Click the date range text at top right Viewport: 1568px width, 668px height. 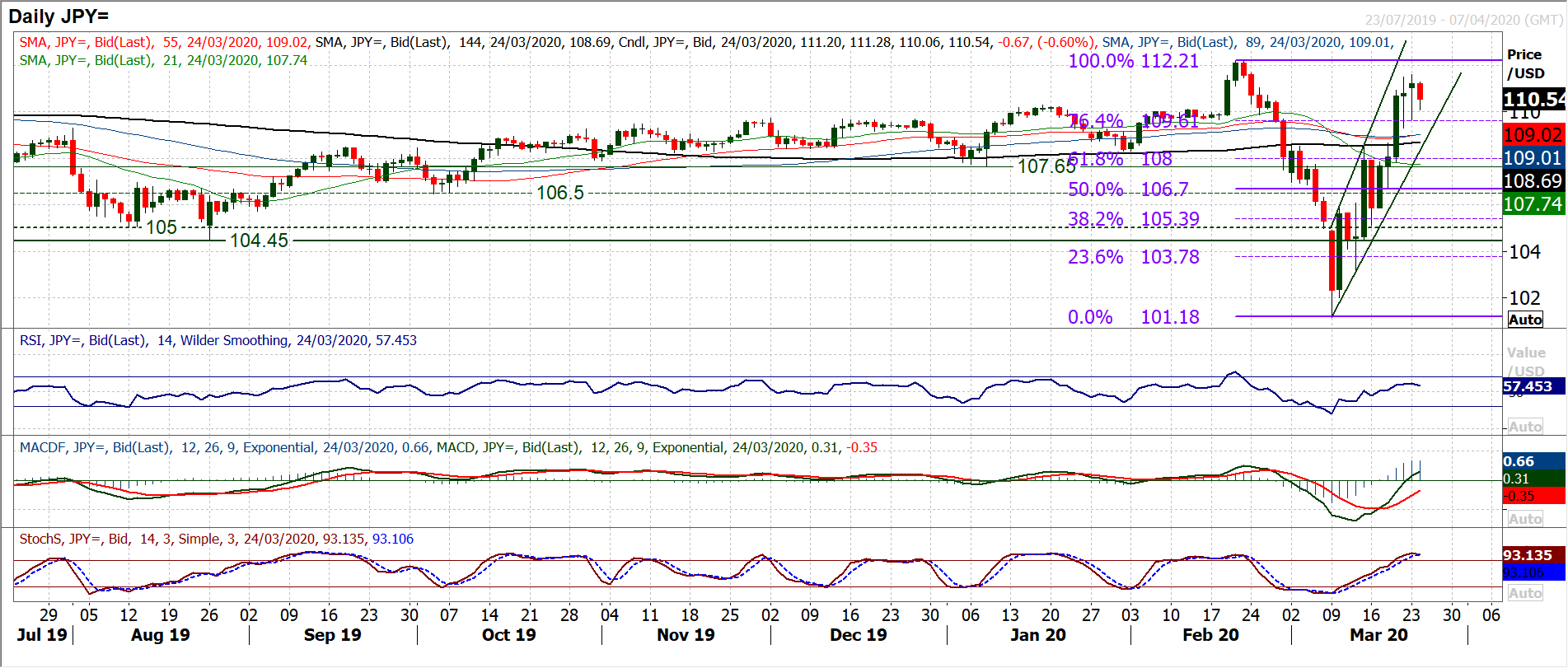pyautogui.click(x=1464, y=20)
